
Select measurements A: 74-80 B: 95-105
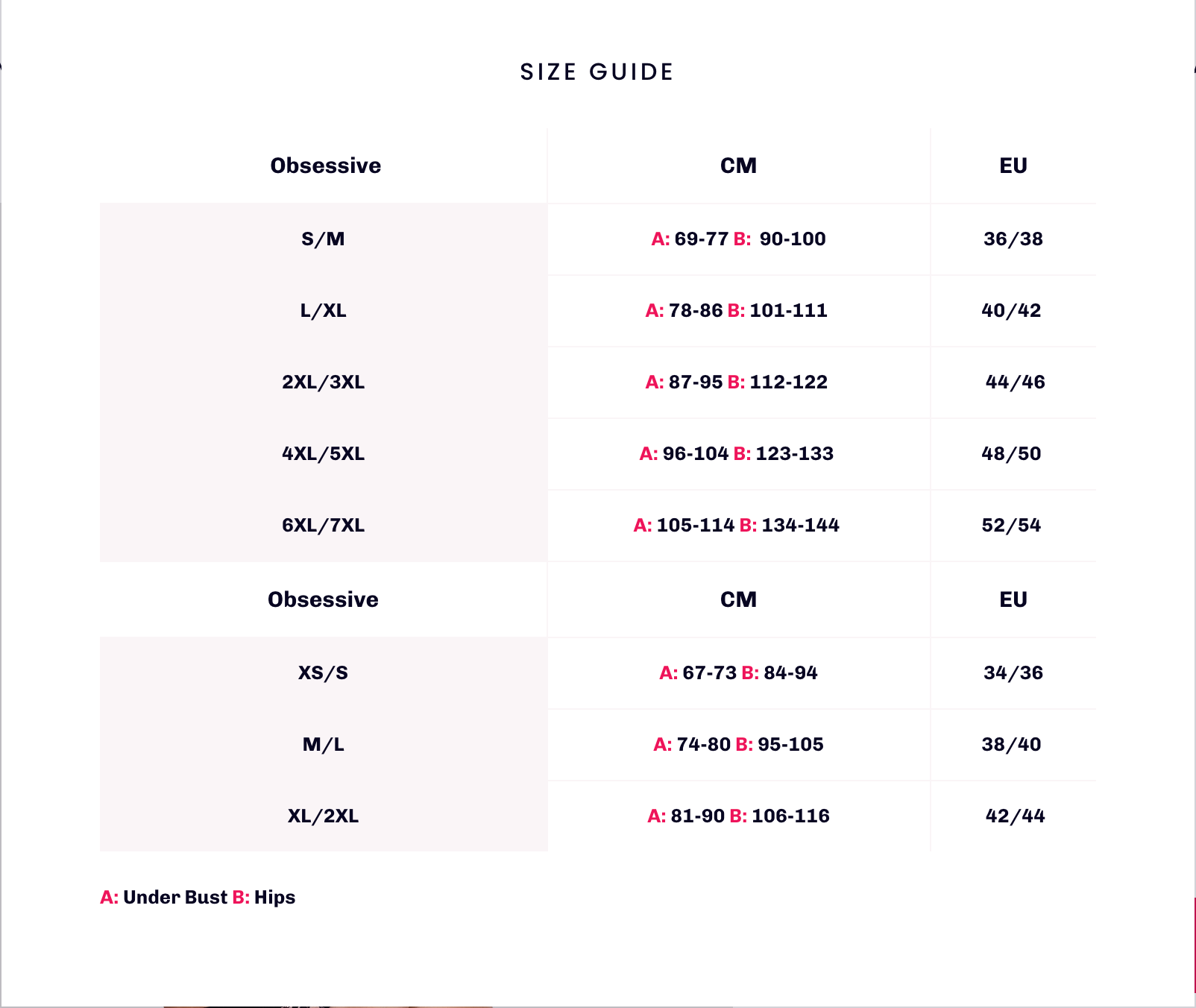click(738, 745)
